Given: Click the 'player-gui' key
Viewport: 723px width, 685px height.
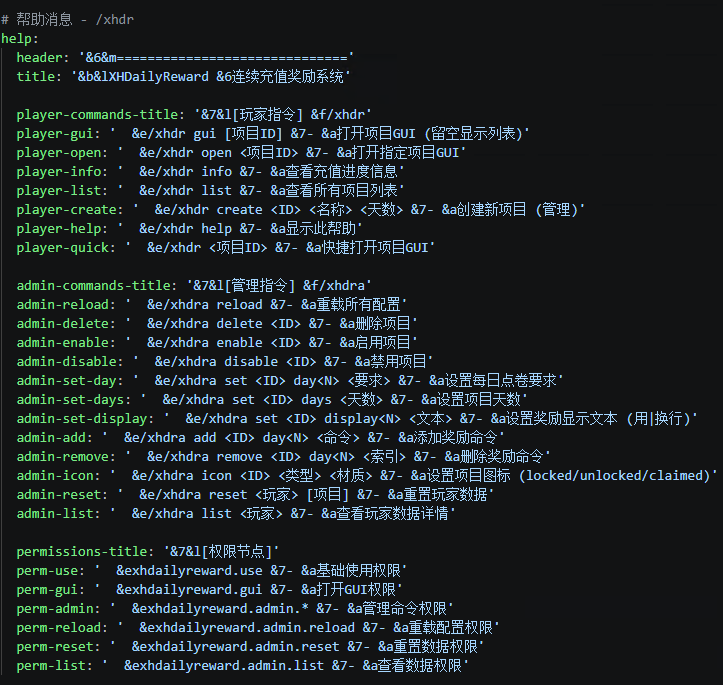Looking at the screenshot, I should [x=55, y=134].
